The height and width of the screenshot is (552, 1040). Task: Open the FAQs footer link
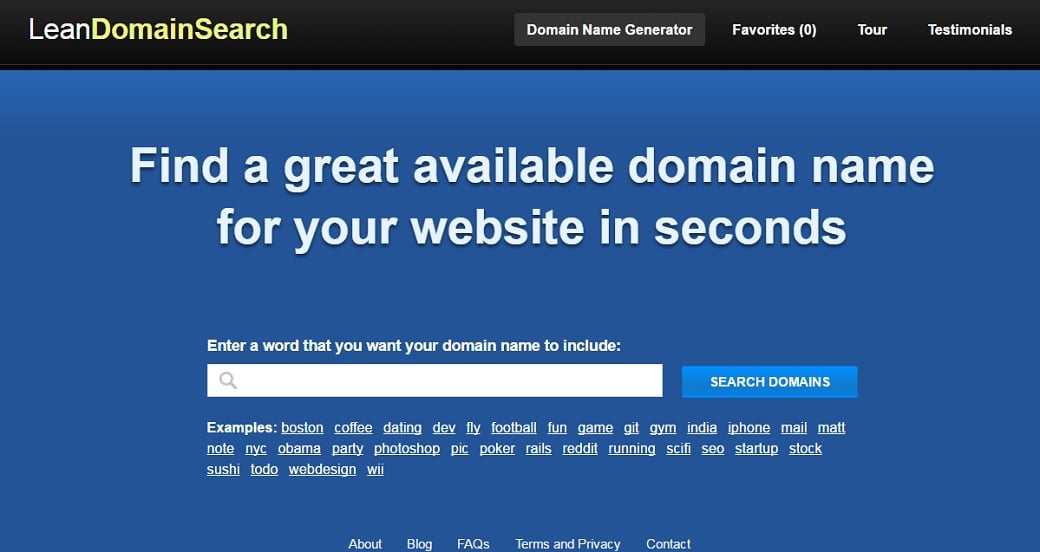tap(473, 544)
